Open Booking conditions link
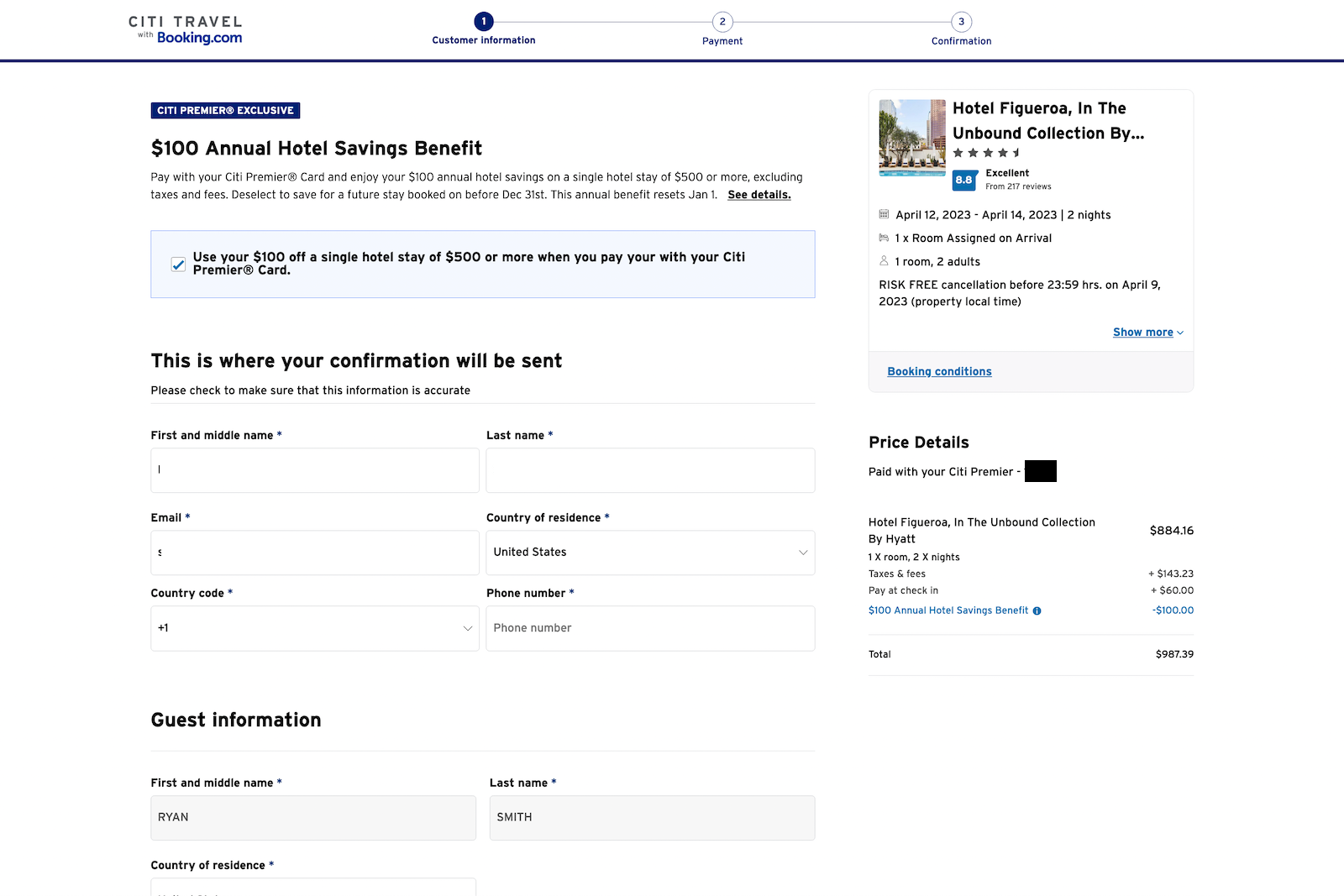Viewport: 1344px width, 896px height. pos(939,371)
